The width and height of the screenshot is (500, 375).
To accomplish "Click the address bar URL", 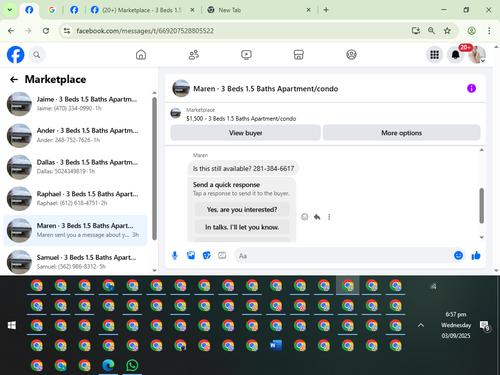I will 145,31.
